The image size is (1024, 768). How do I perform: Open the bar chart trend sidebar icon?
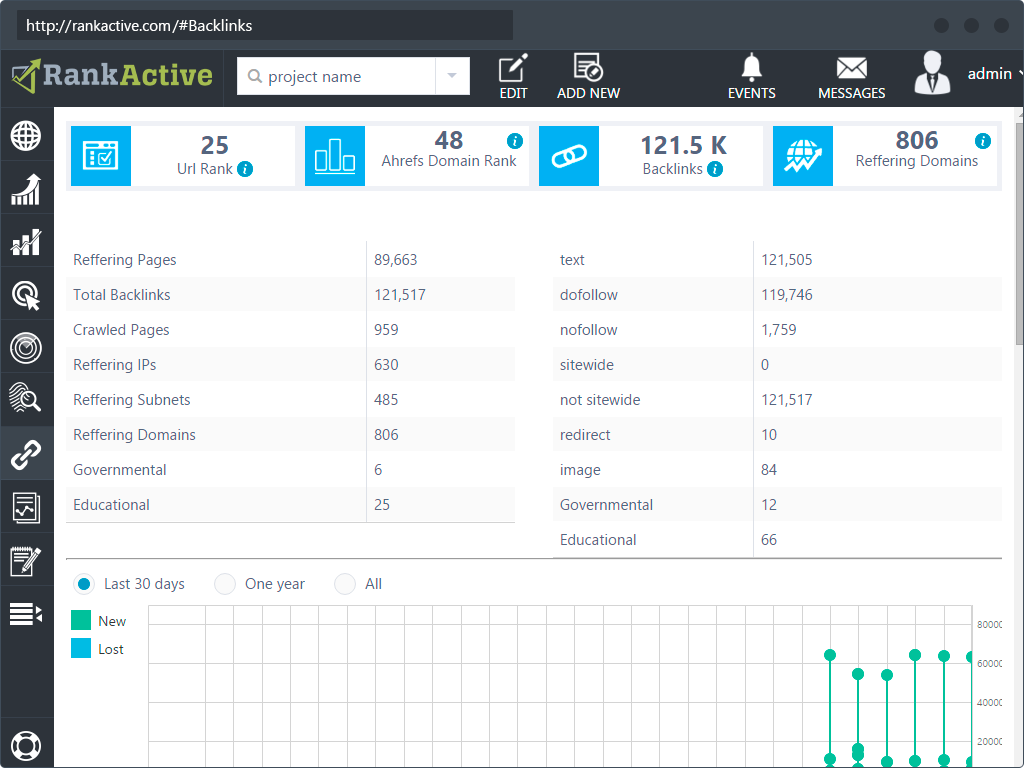26,242
